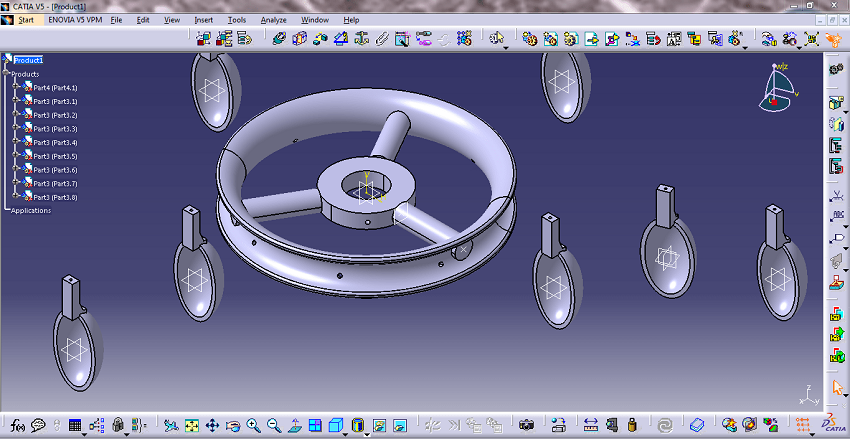Click the Normal View icon
850x439 pixels.
(x=295, y=424)
